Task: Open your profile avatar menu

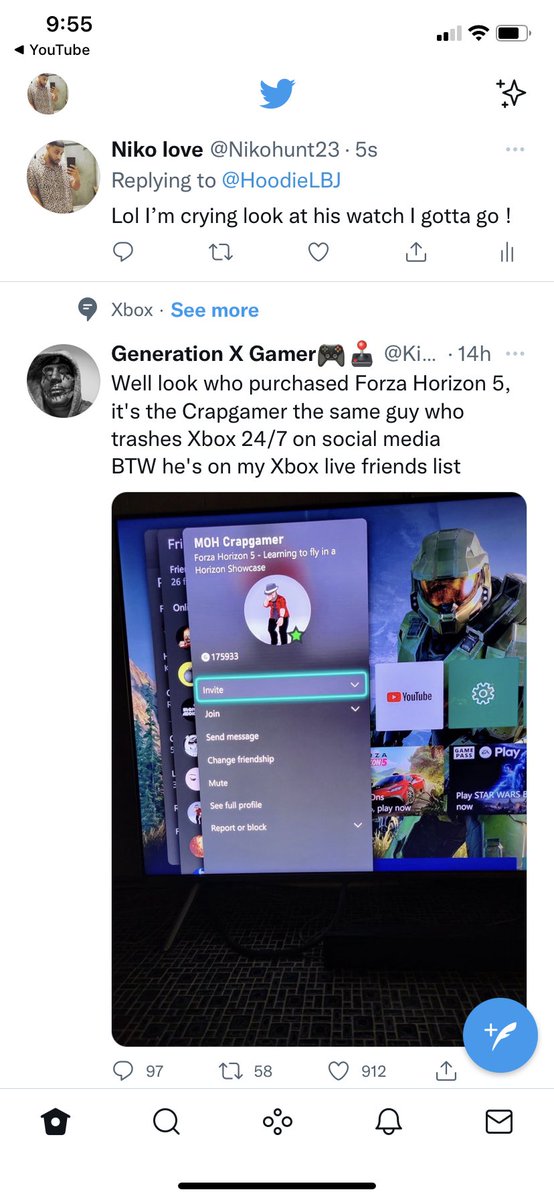Action: (47, 94)
